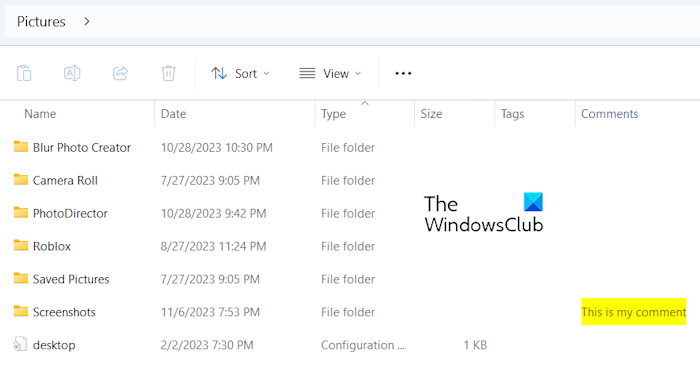Open the See more ellipsis menu
Viewport: 700px width, 375px height.
[x=403, y=73]
